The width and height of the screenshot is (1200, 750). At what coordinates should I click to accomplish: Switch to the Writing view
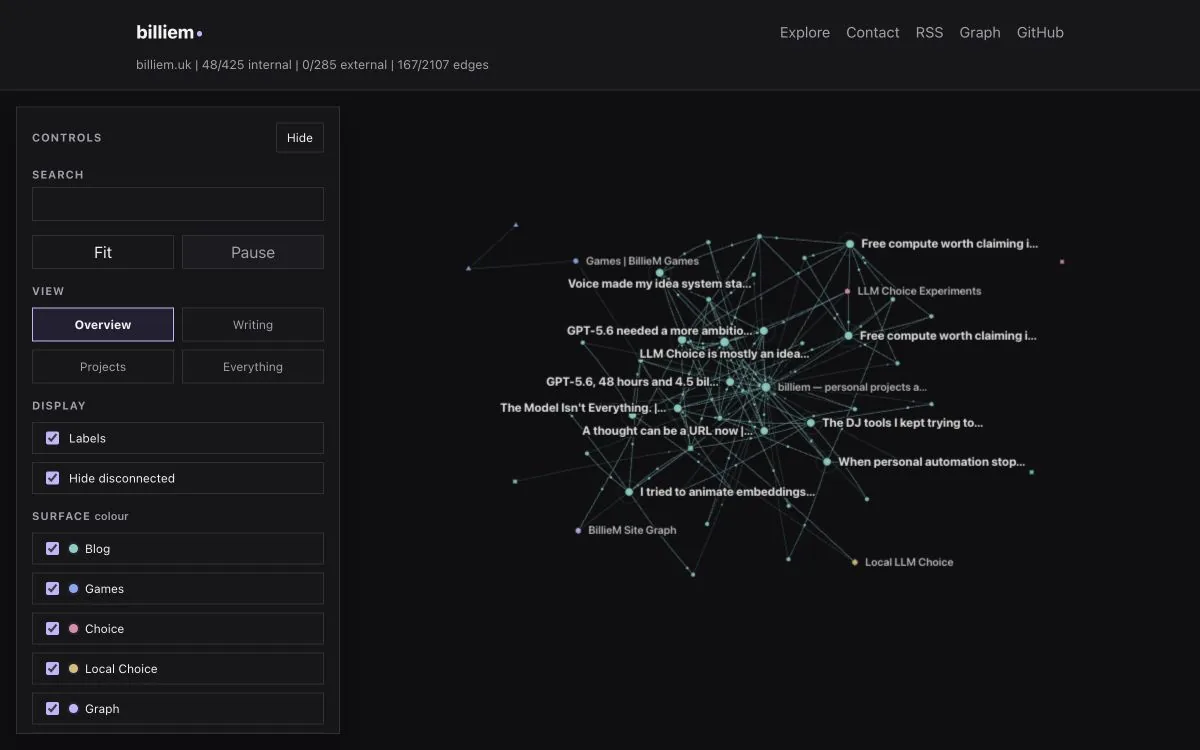pos(253,325)
